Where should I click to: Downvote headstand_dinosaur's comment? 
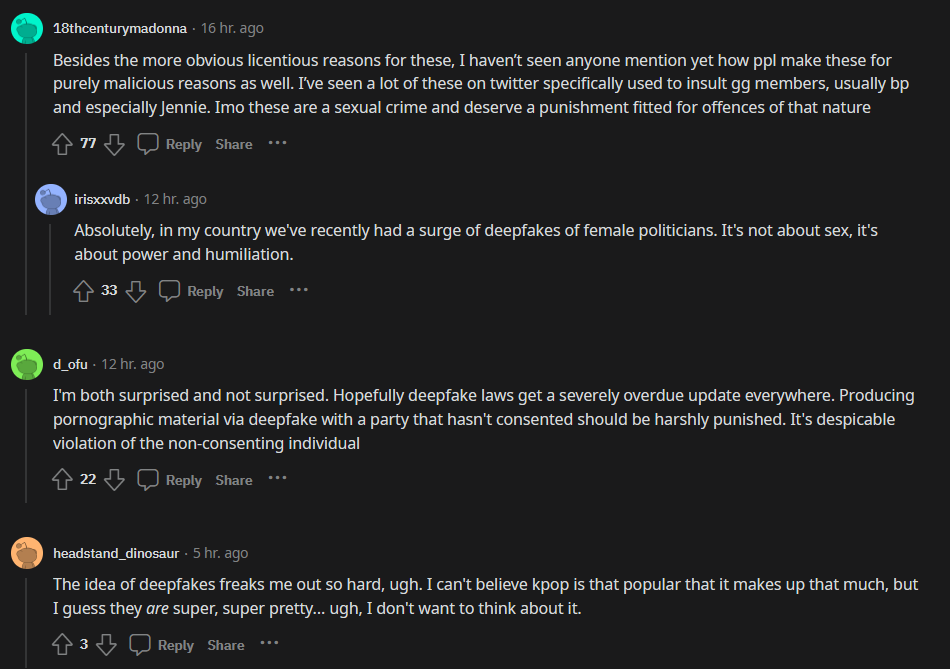107,645
